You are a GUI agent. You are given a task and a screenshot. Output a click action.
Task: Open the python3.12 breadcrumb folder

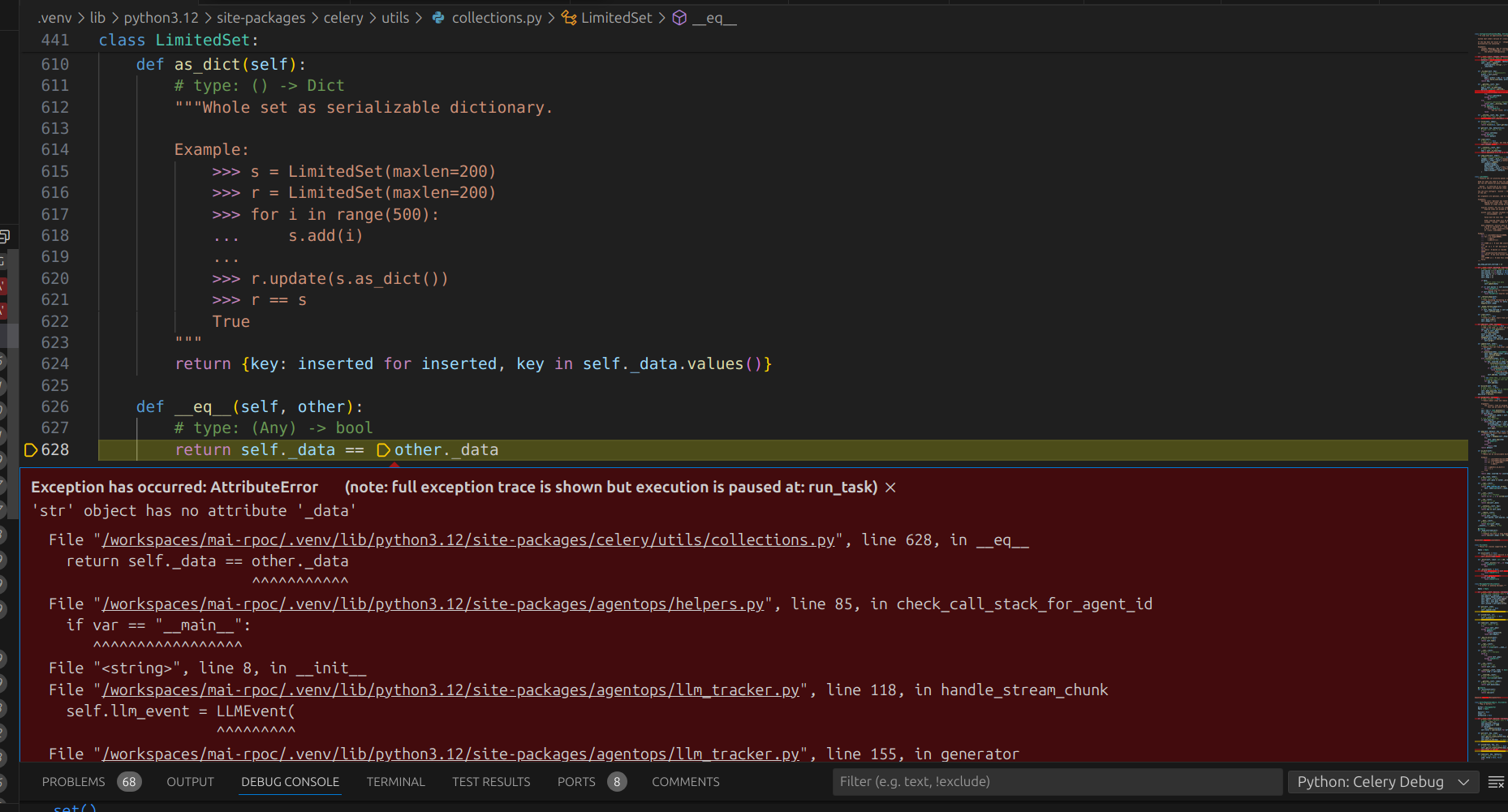click(x=161, y=18)
